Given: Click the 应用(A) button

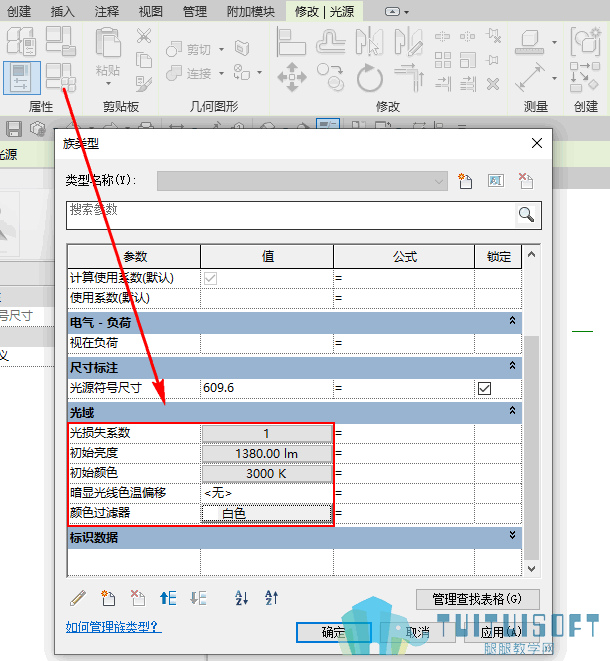Looking at the screenshot, I should click(x=501, y=632).
